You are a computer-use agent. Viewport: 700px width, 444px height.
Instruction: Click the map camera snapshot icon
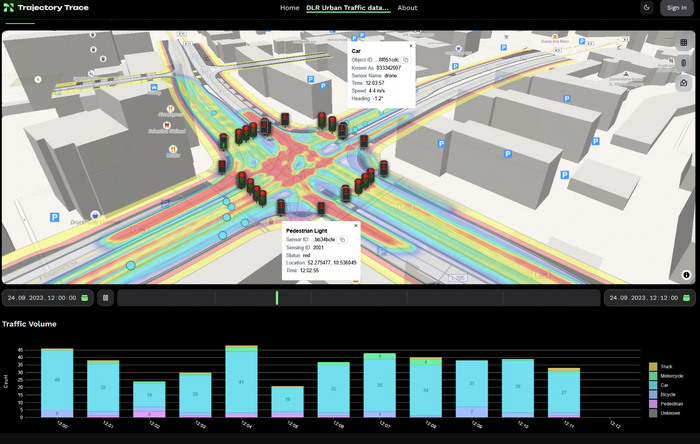coord(684,83)
